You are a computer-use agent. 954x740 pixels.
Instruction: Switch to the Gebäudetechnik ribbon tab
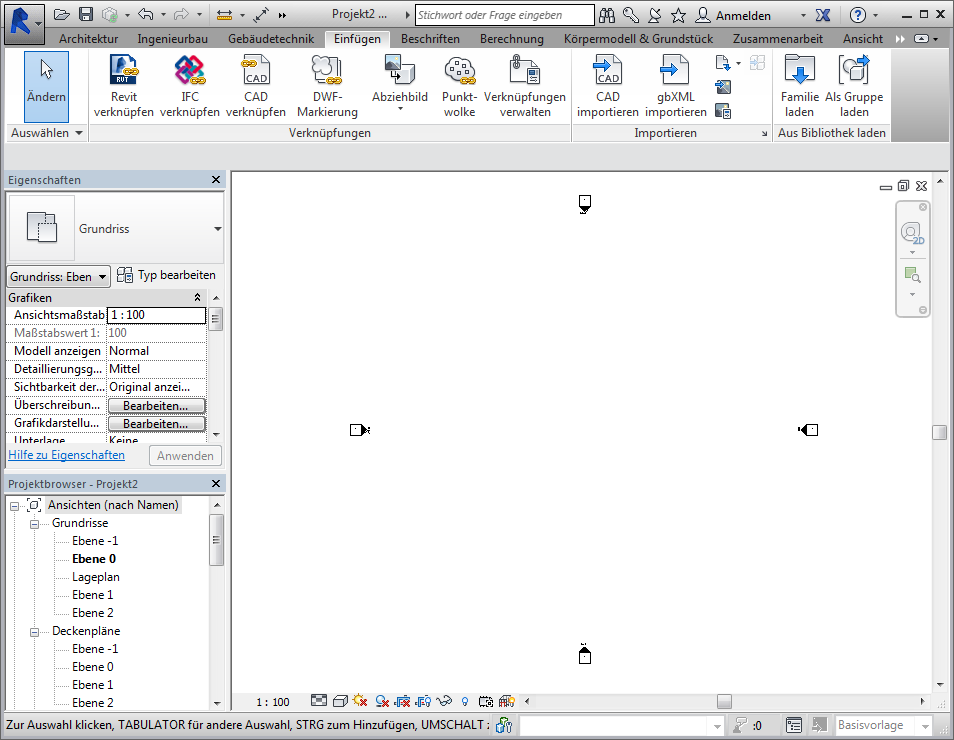pyautogui.click(x=271, y=39)
